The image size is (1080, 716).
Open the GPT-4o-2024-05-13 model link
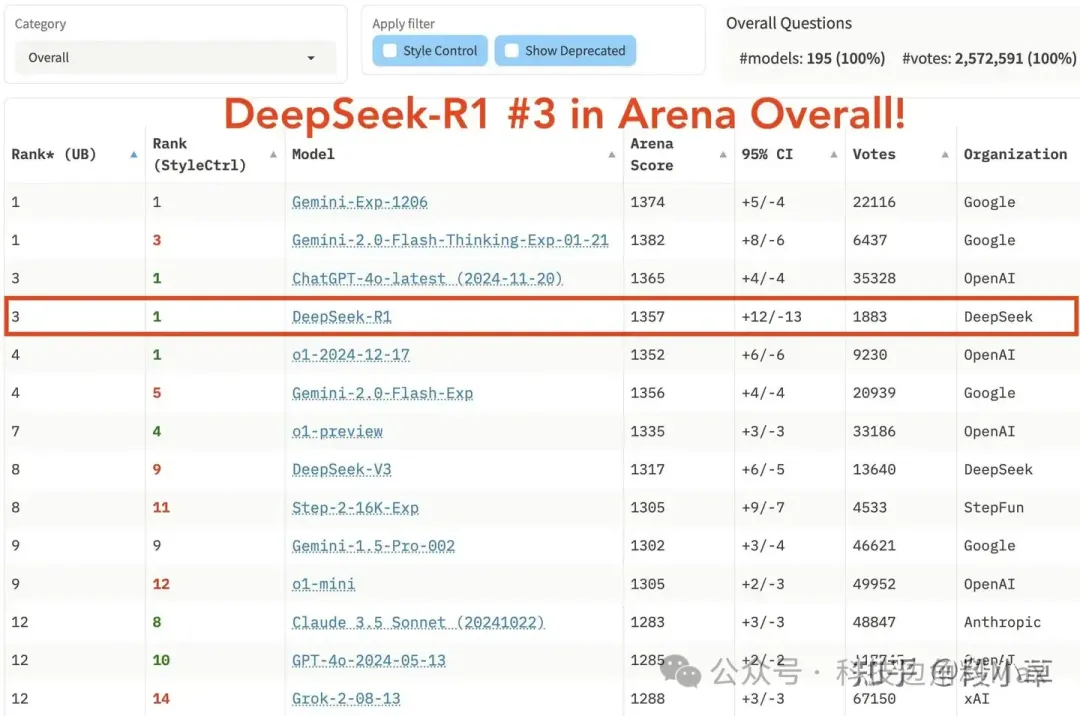(368, 660)
